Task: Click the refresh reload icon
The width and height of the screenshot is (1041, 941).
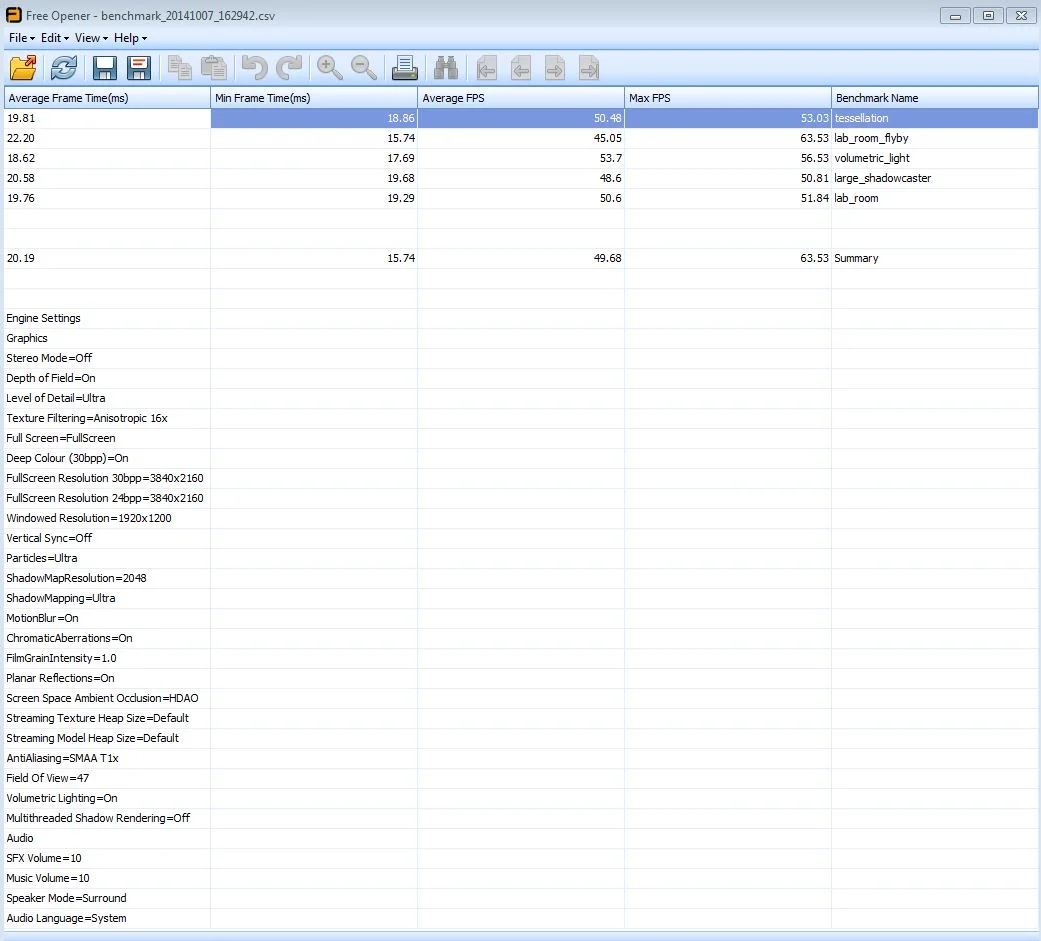Action: coord(64,68)
